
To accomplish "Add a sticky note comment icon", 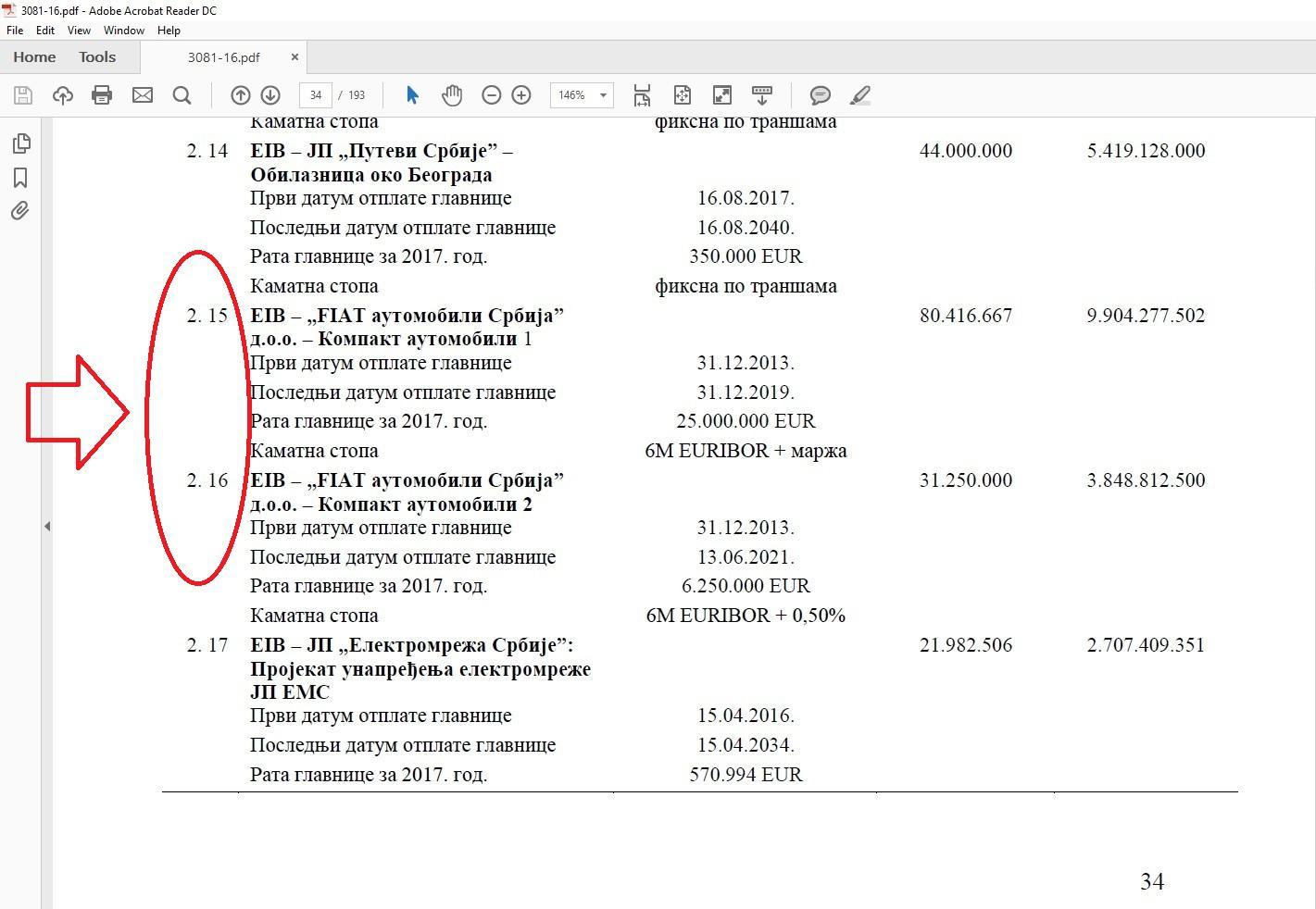I will [x=820, y=95].
